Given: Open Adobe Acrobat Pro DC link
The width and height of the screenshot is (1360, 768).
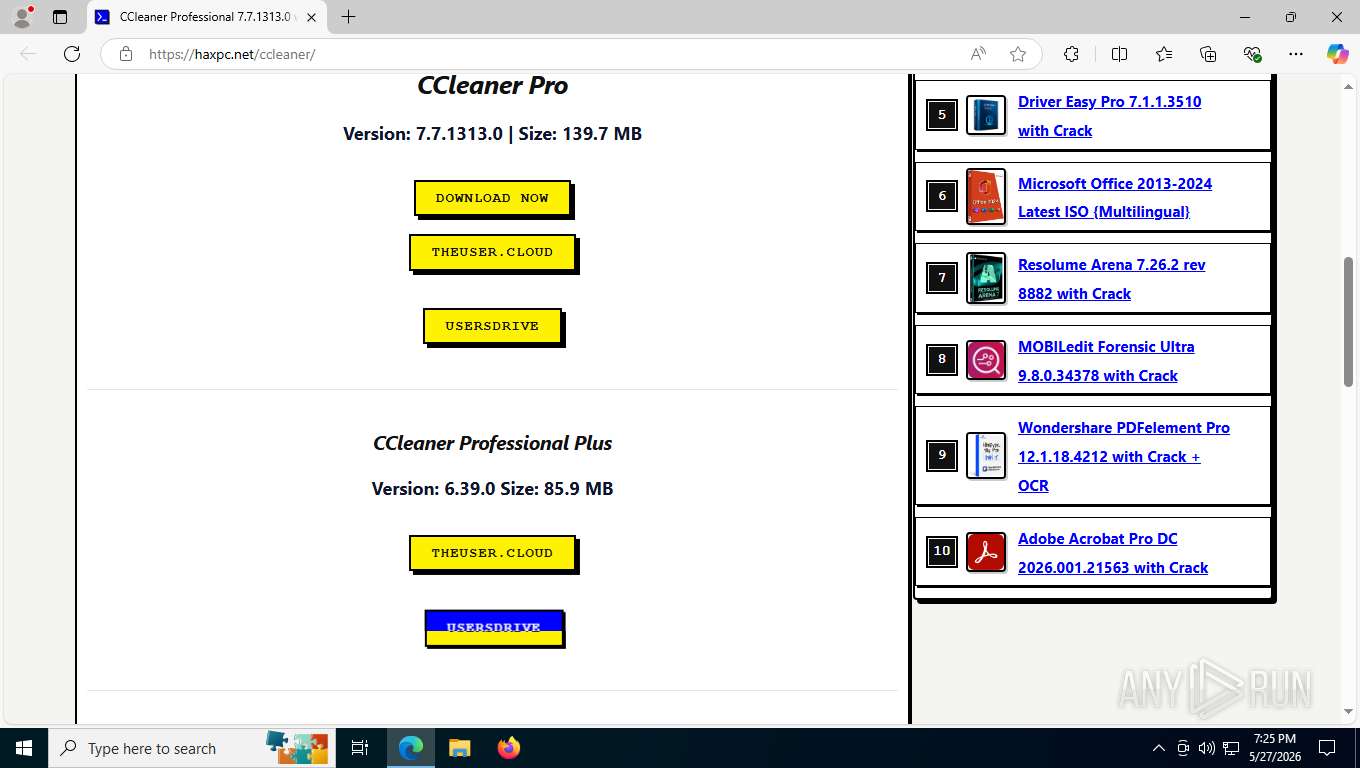Looking at the screenshot, I should click(x=1113, y=553).
